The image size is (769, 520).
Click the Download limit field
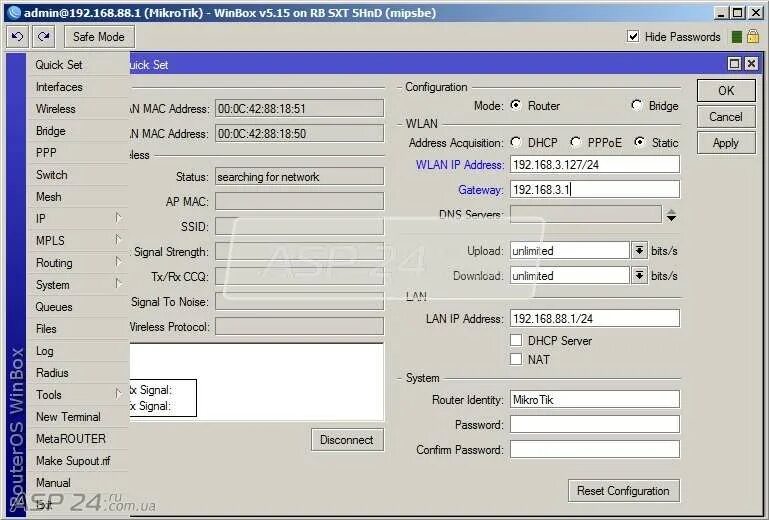tap(570, 275)
